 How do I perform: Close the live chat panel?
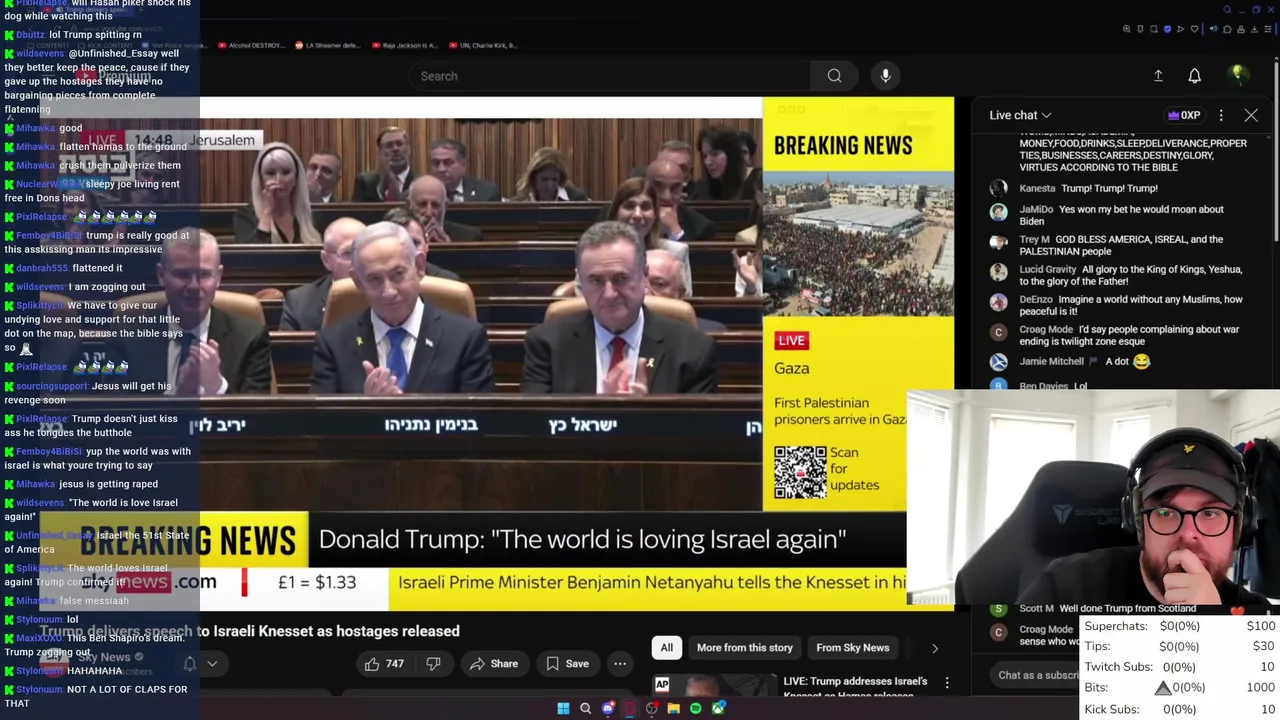pos(1251,115)
